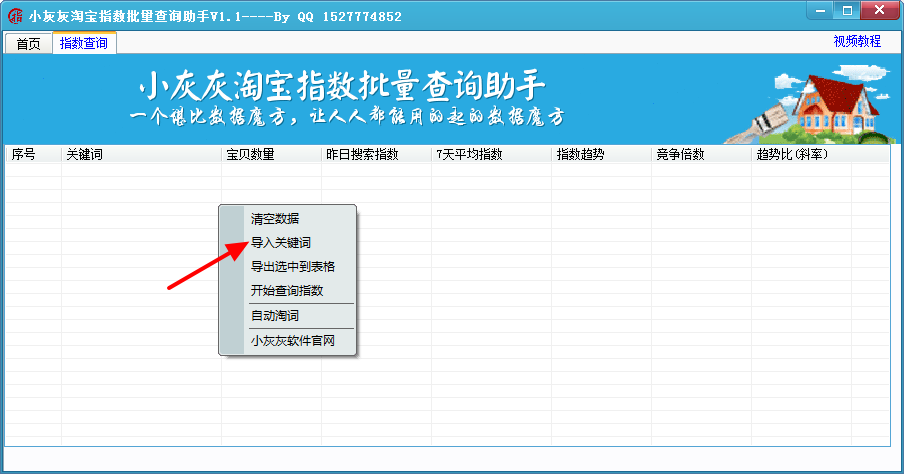Click the 关键词 column header
Screen dimensions: 904x474
(x=141, y=154)
